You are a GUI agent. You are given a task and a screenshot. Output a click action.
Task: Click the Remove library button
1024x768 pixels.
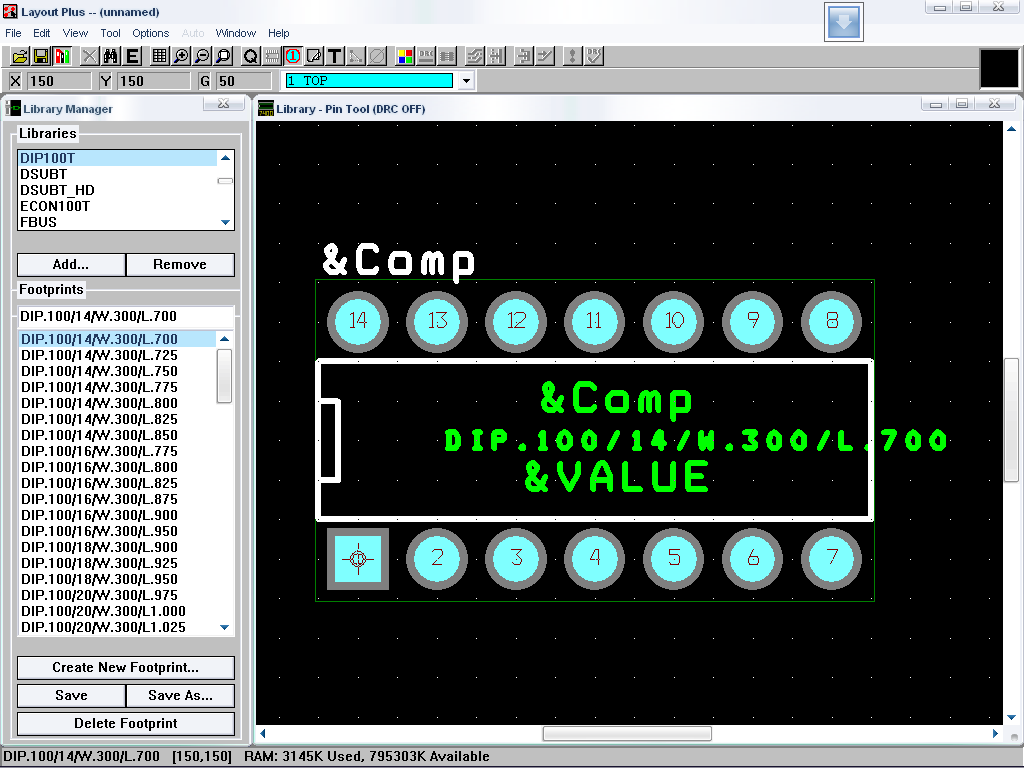[180, 264]
